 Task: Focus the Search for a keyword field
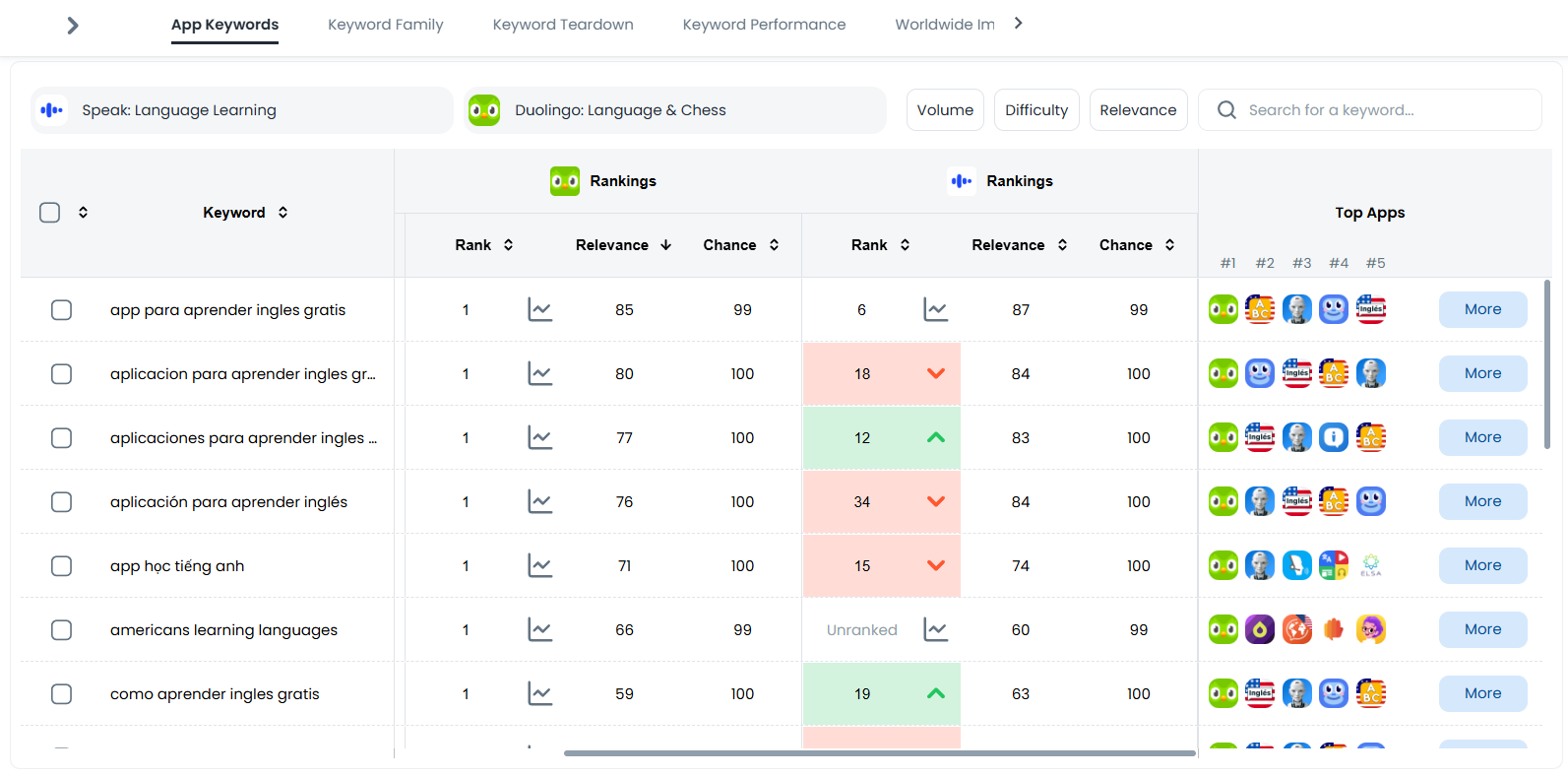tap(1370, 110)
